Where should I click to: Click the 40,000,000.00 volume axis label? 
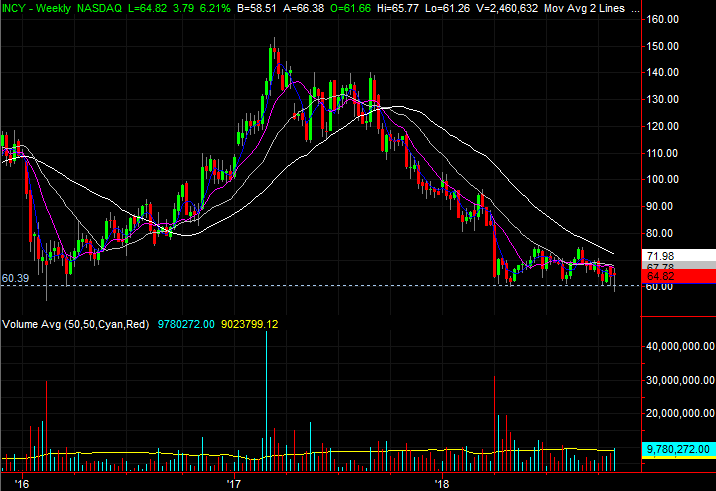coord(680,346)
